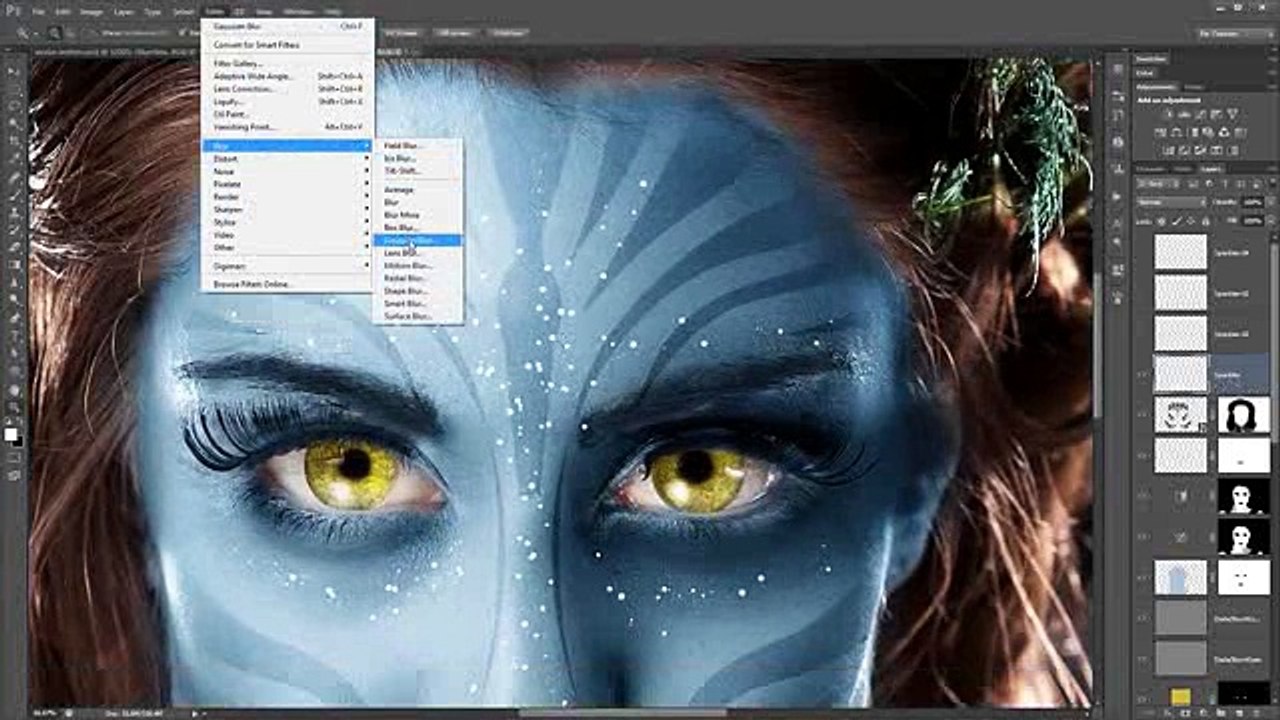The image size is (1280, 720).
Task: Choose Browse Filters Online
Action: [287, 284]
